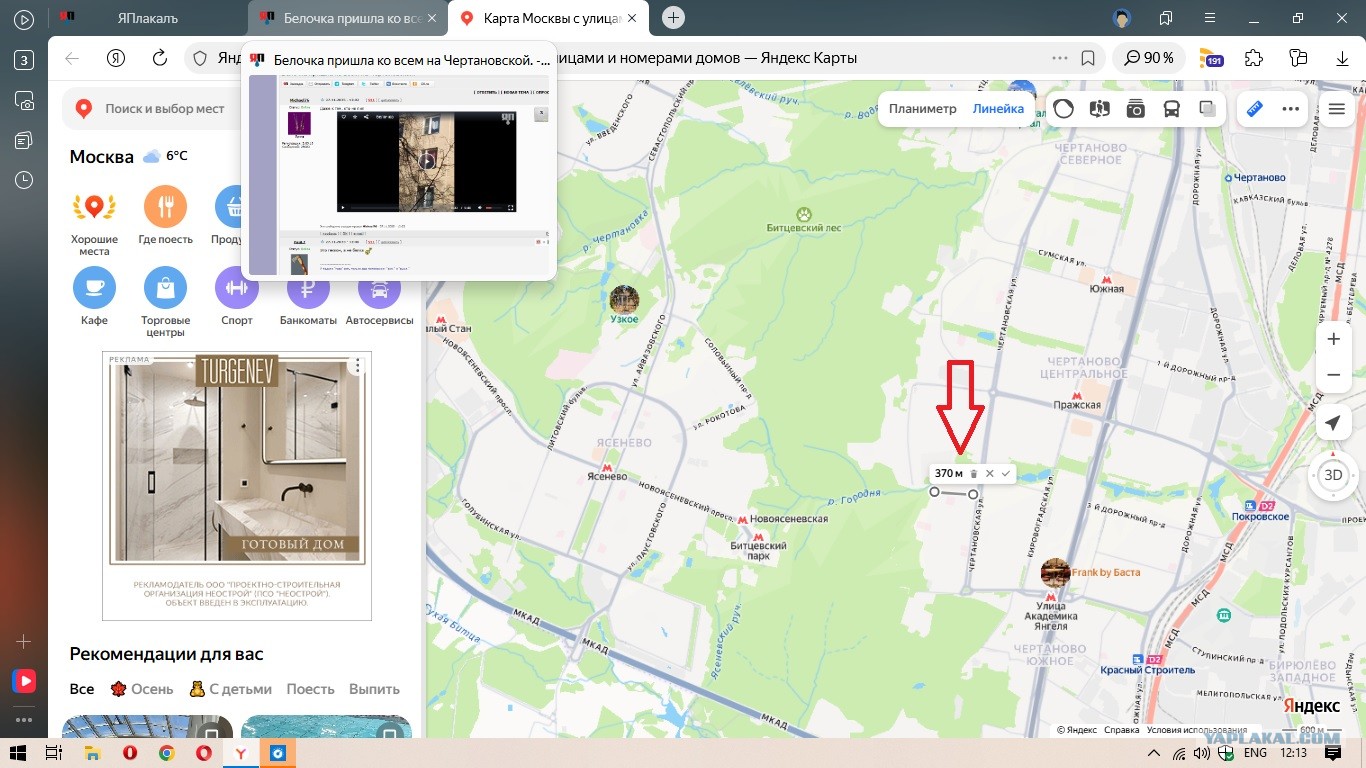The image size is (1366, 768).
Task: Switch to the 'Планиметр' measuring mode
Action: (923, 109)
